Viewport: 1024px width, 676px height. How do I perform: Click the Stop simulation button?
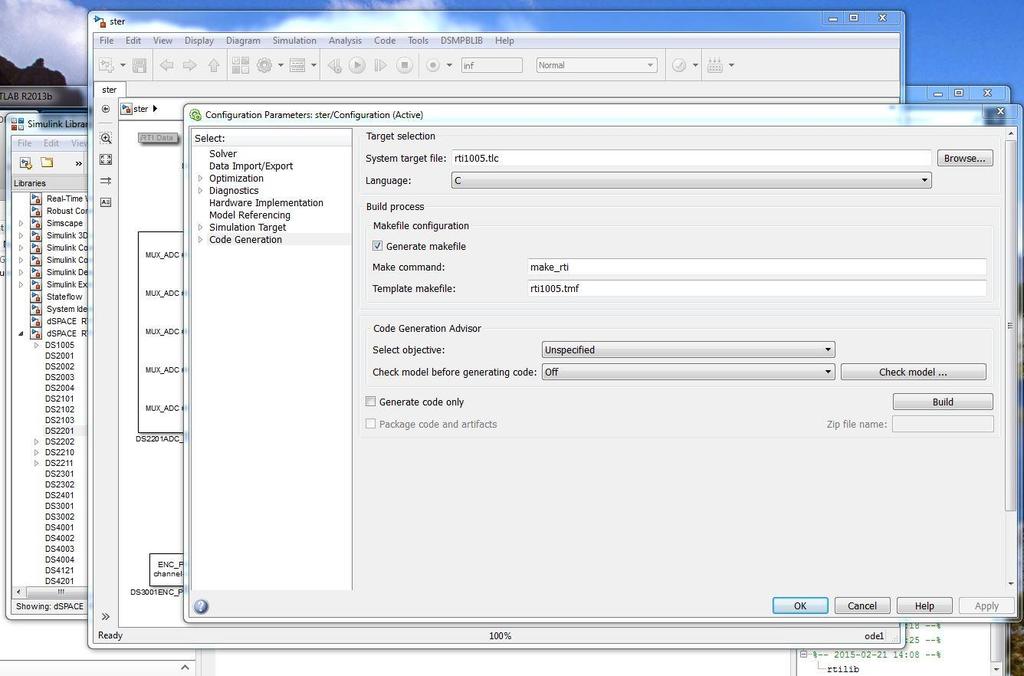click(405, 65)
